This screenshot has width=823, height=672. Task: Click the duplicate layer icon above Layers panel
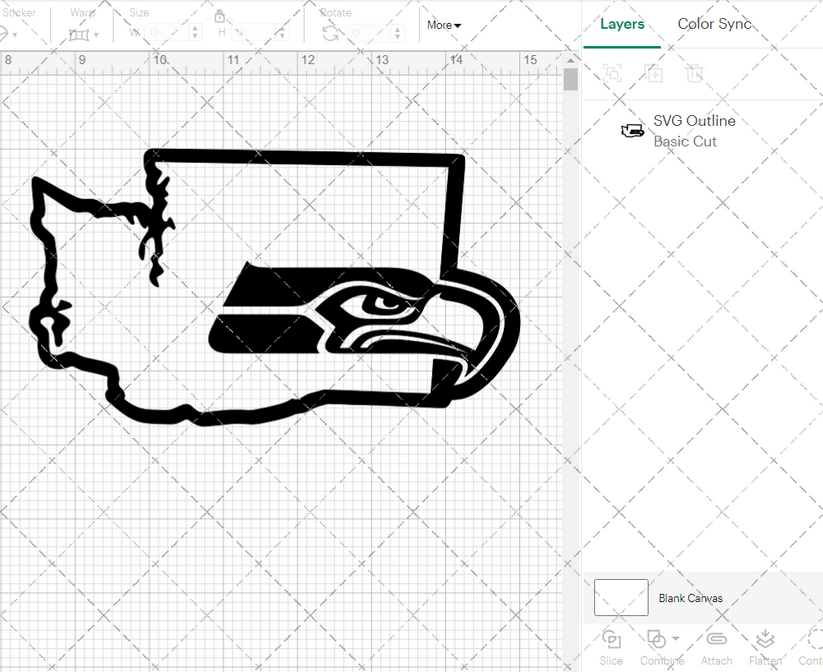pyautogui.click(x=612, y=73)
